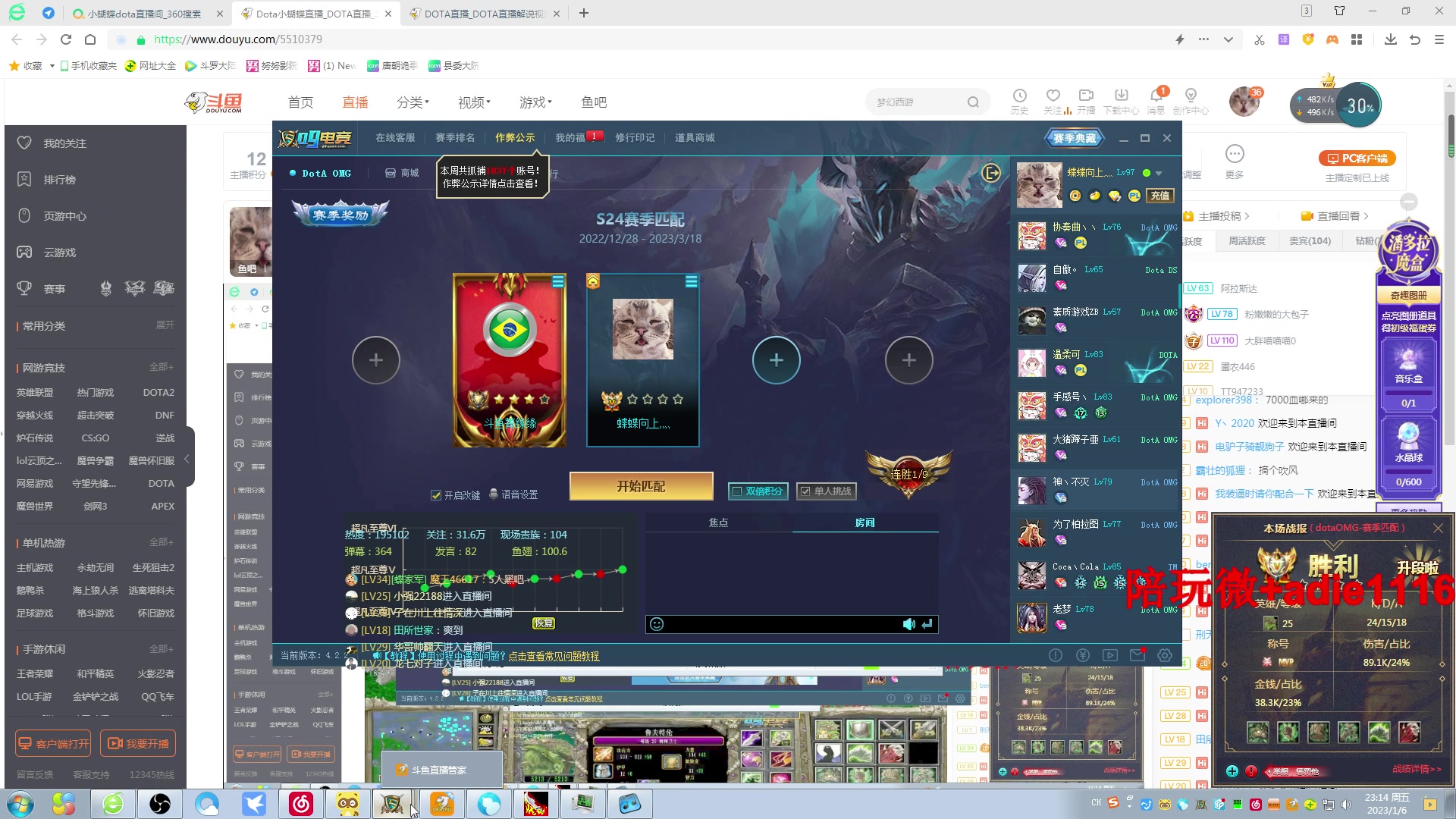The height and width of the screenshot is (819, 1456).
Task: Open 赛季排名 menu in 09 client
Action: [455, 138]
